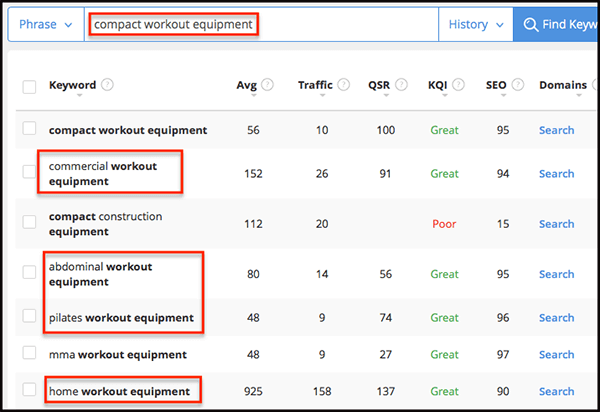600x412 pixels.
Task: Open SEO column help icon
Action: (x=518, y=85)
